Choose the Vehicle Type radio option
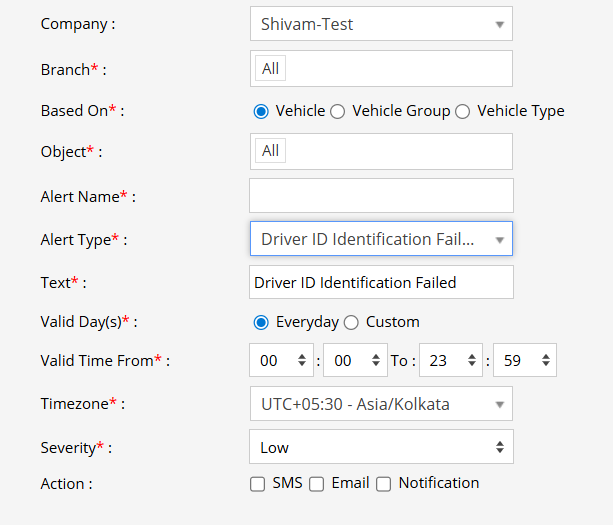The width and height of the screenshot is (613, 525). [x=462, y=111]
